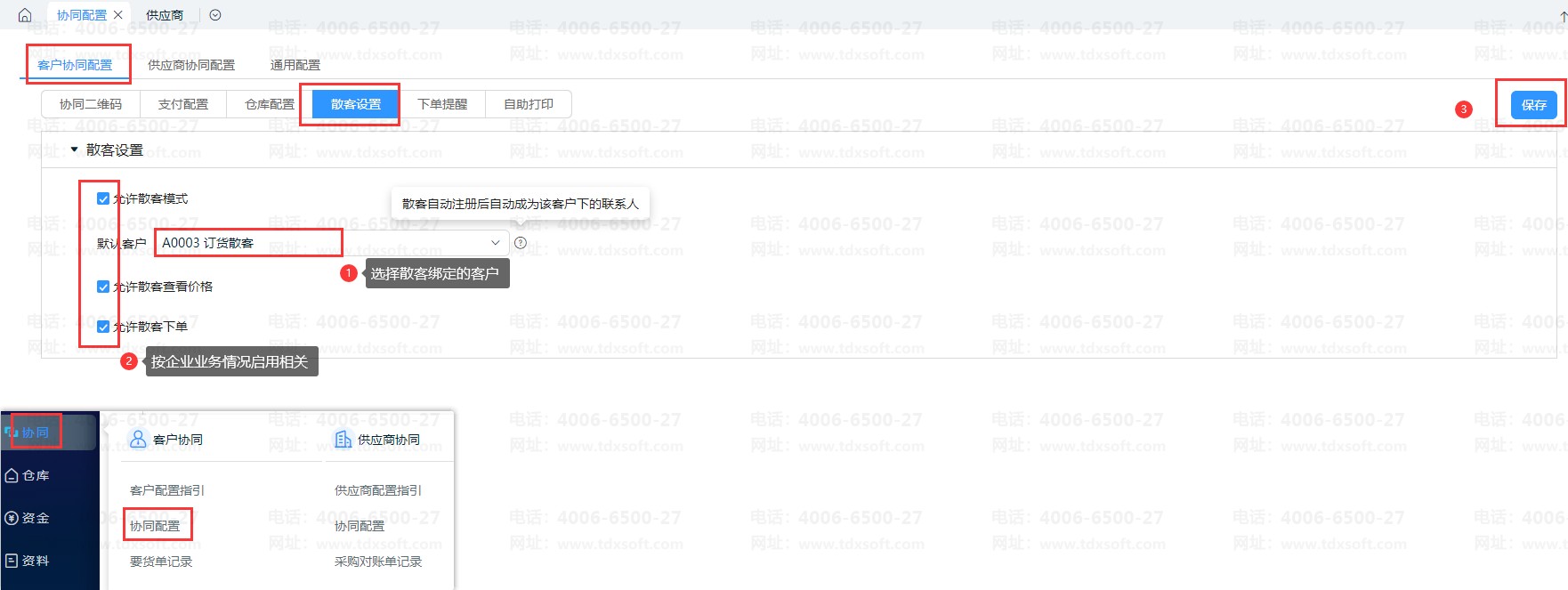Click the 默认客户 input field

[320, 243]
